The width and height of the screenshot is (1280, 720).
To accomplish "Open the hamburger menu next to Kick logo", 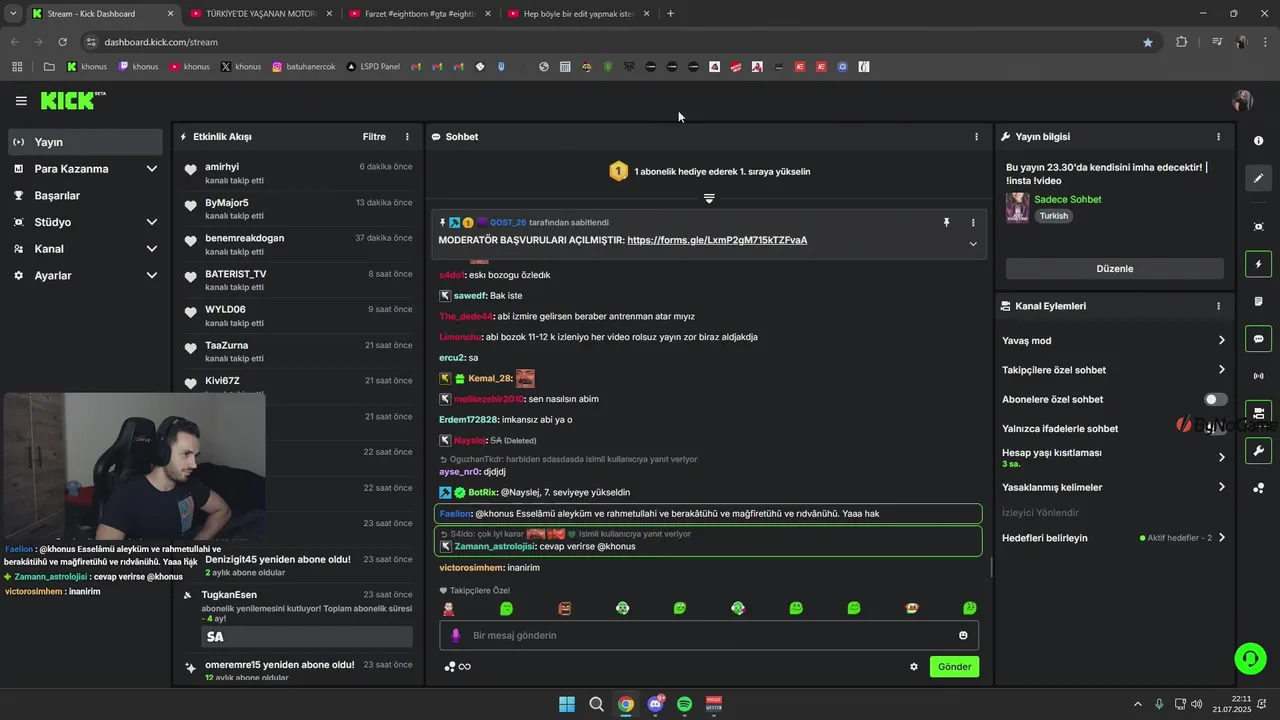I will 21,101.
